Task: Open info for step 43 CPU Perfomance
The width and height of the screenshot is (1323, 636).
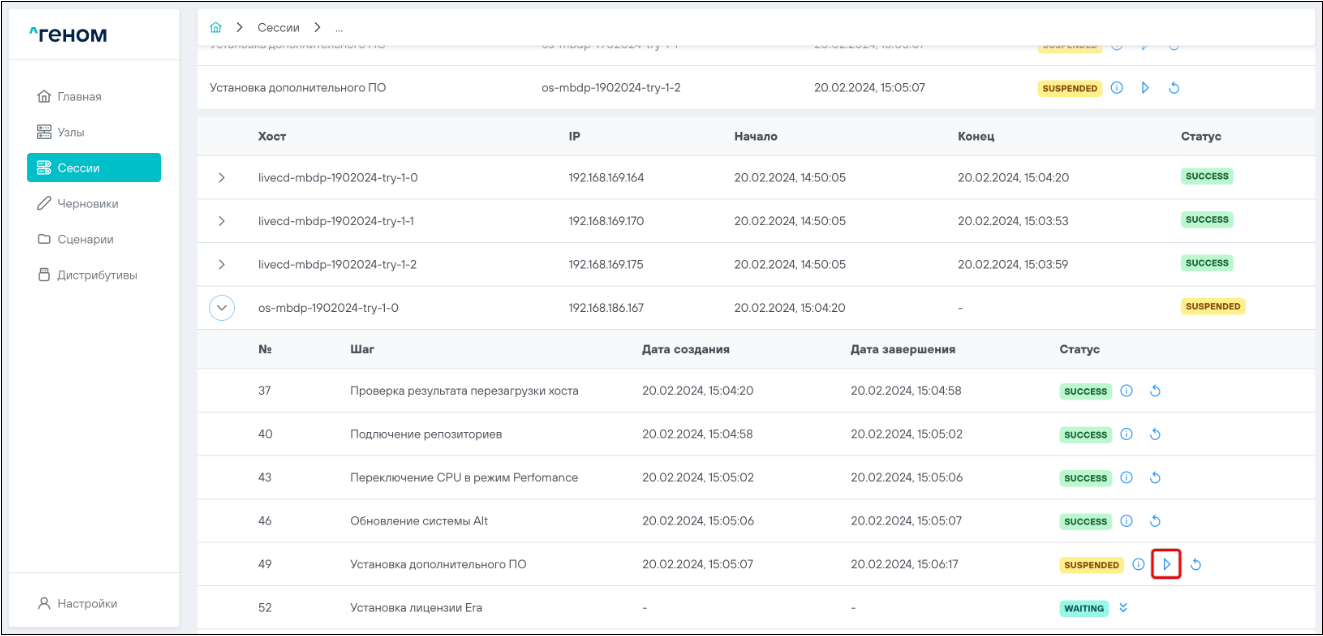Action: [1126, 478]
